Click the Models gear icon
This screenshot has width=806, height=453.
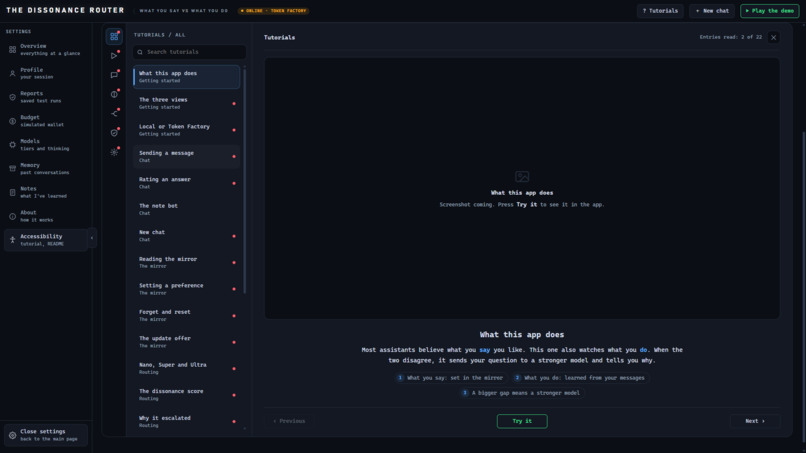(12, 145)
